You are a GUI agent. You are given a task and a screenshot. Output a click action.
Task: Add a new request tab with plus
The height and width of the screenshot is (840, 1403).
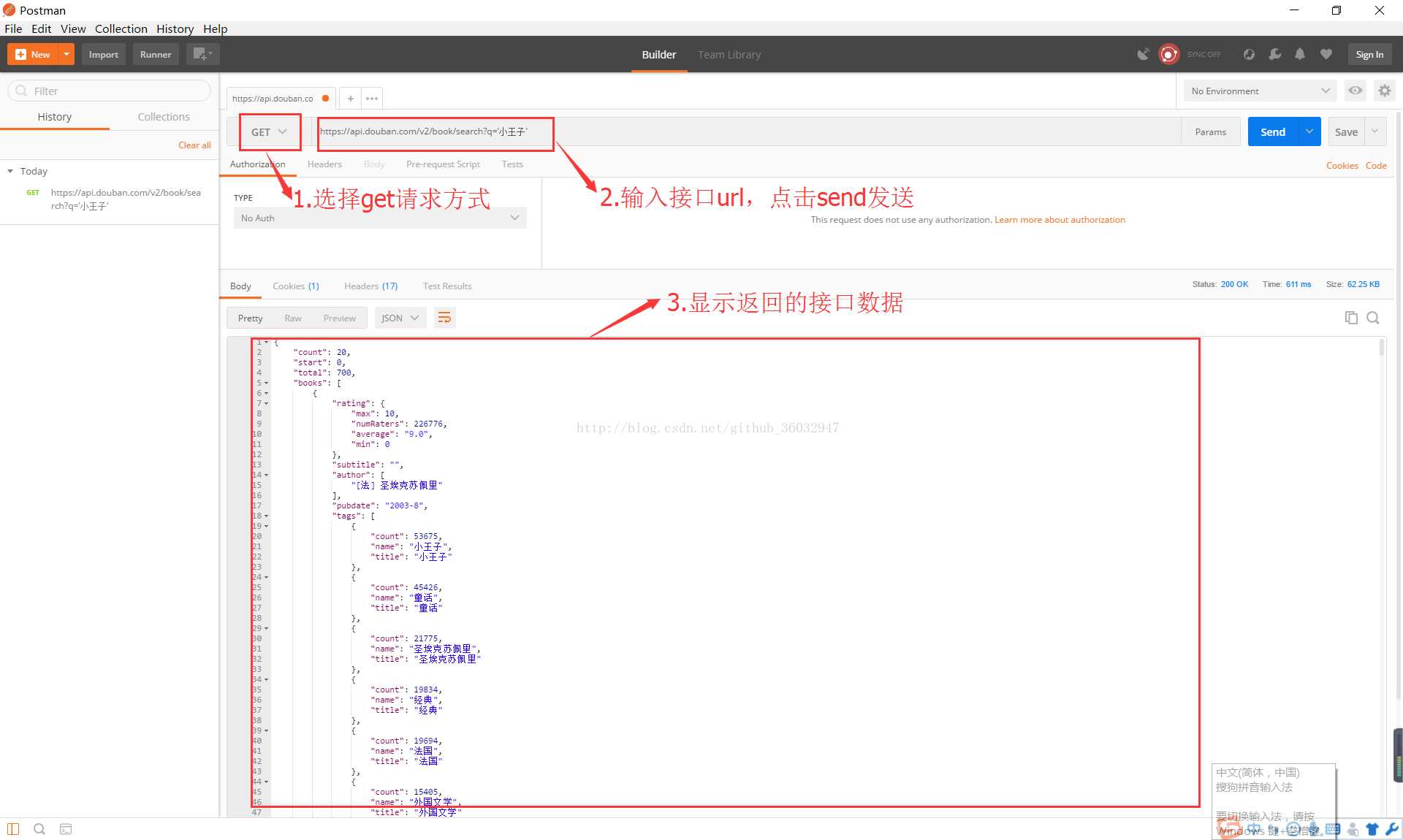coord(350,99)
